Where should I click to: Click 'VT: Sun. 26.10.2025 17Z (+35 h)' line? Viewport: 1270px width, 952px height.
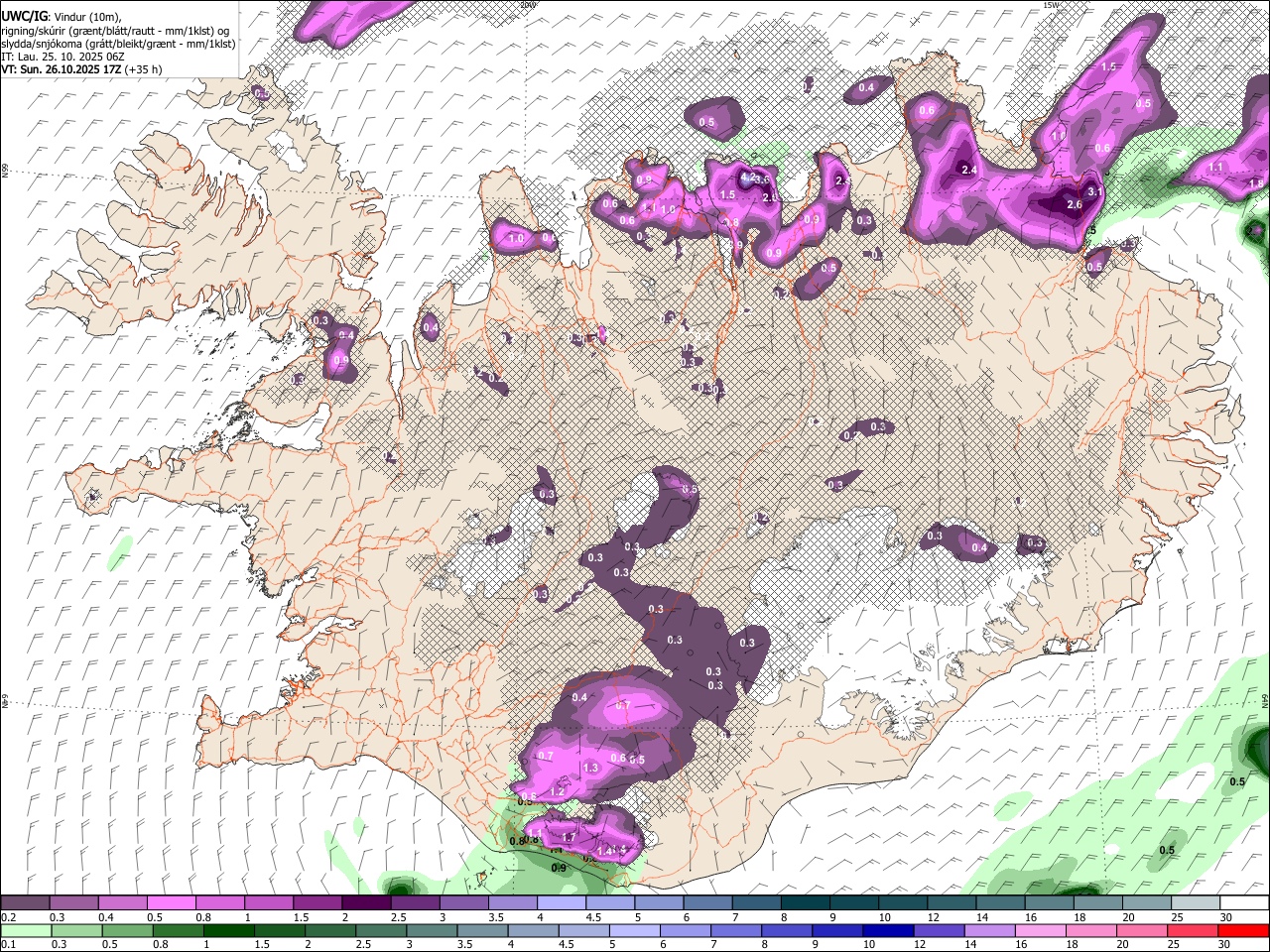[x=81, y=69]
